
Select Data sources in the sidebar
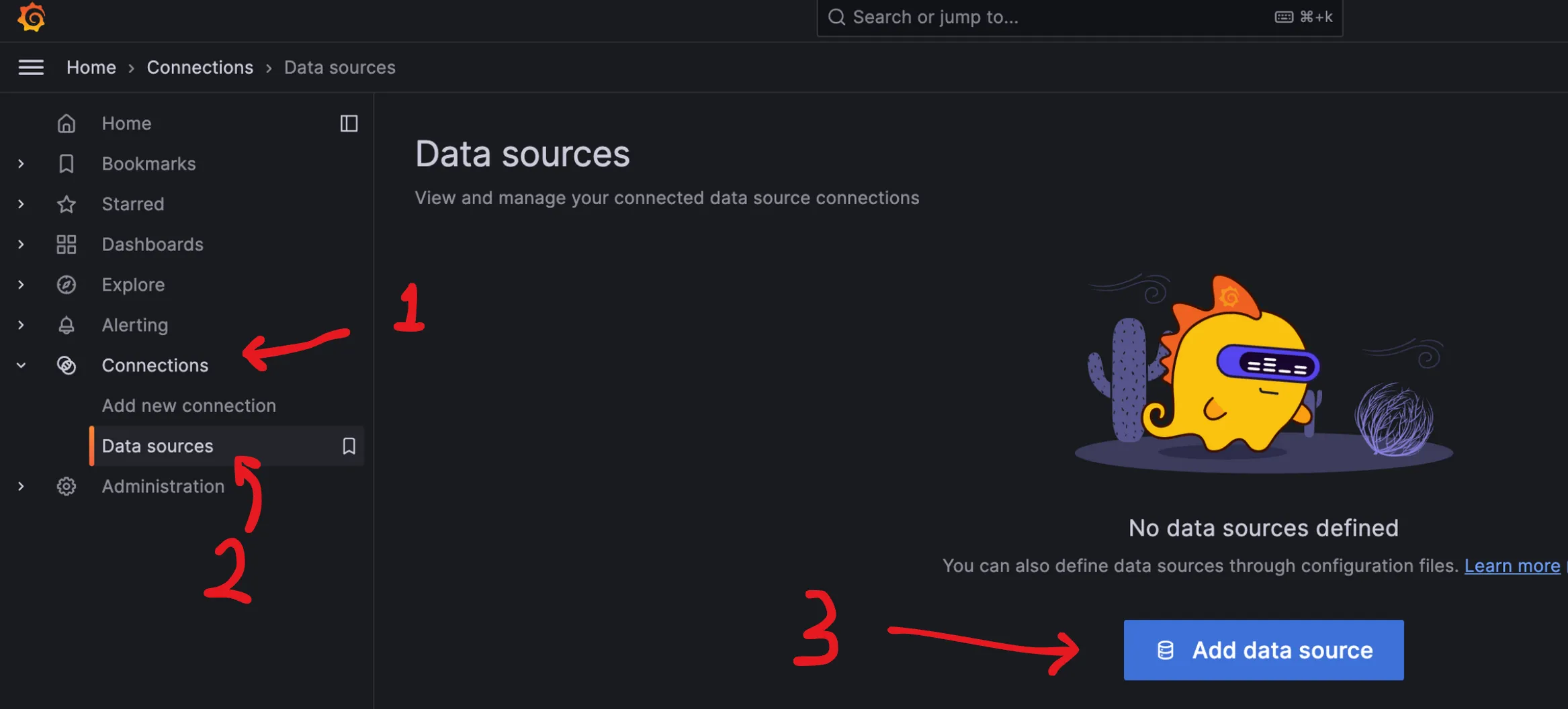click(157, 446)
